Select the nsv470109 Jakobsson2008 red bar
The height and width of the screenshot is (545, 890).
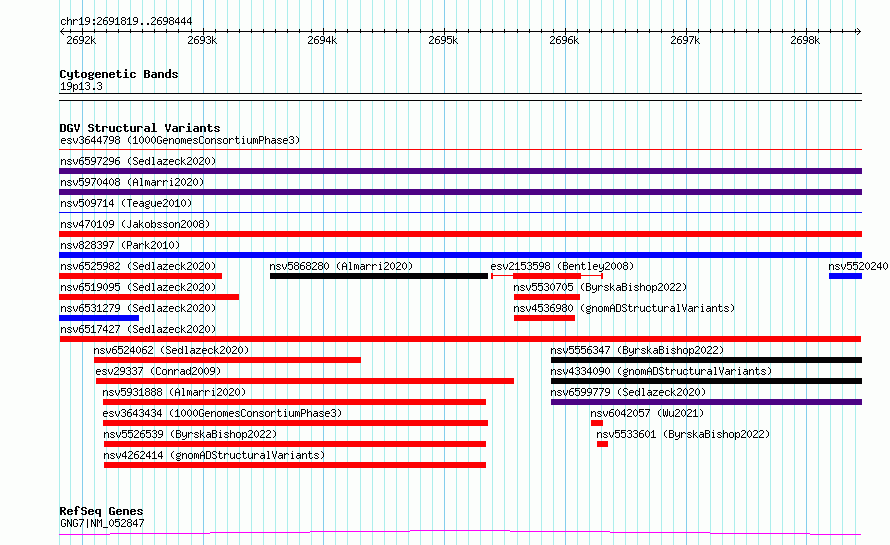tap(460, 234)
